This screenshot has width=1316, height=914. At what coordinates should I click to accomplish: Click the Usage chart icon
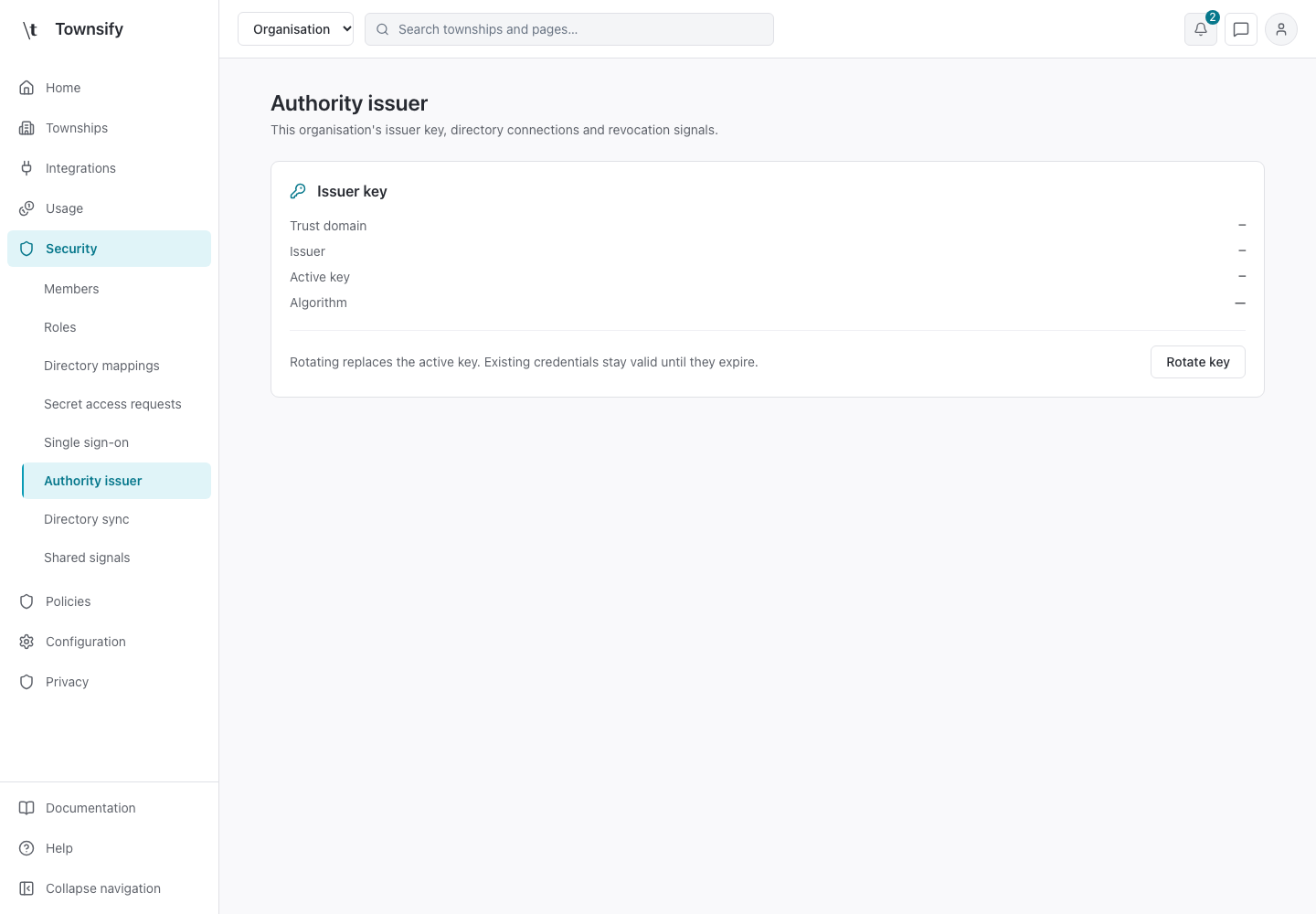[27, 208]
